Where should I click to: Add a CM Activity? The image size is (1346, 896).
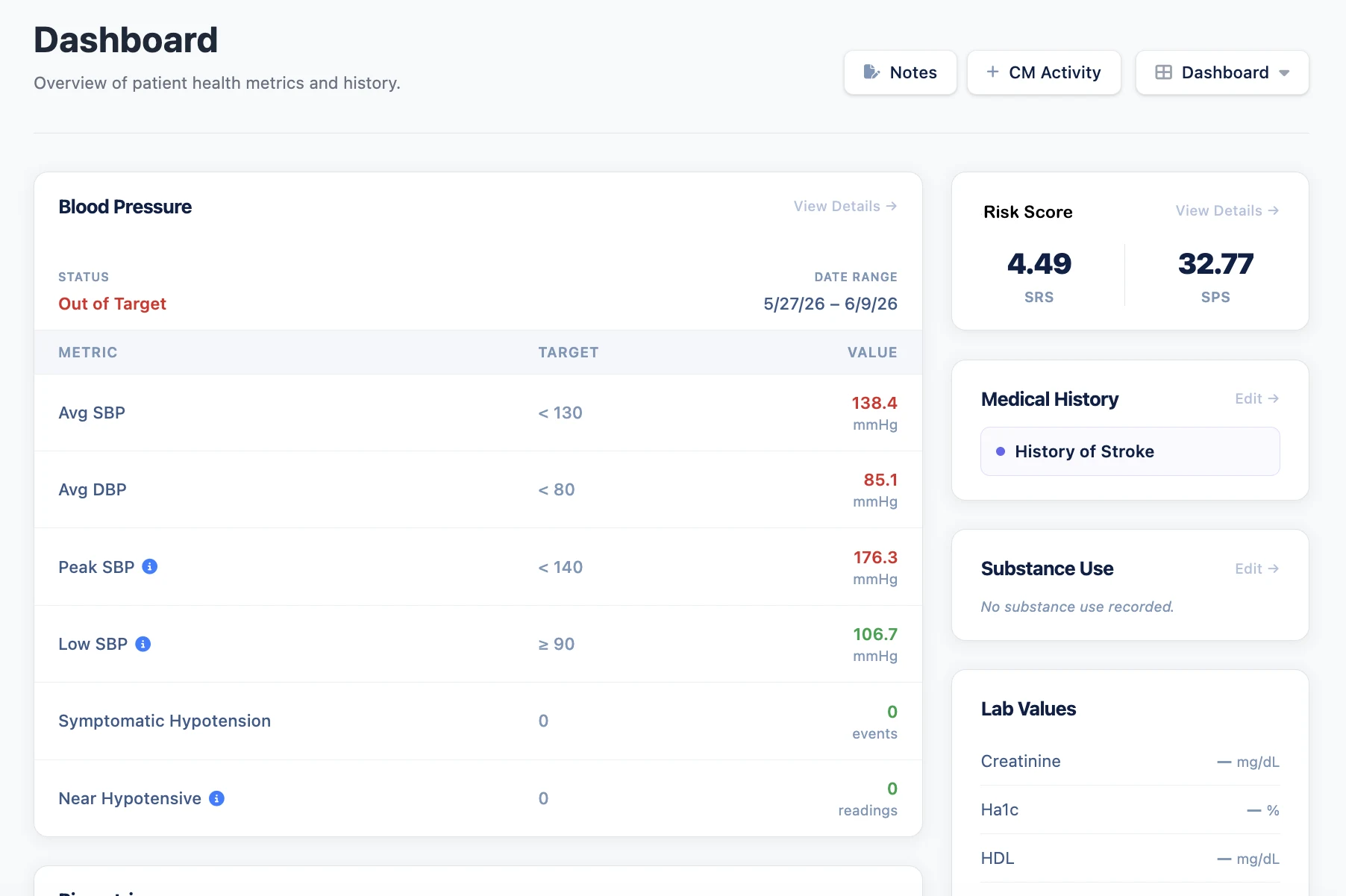[x=1044, y=72]
